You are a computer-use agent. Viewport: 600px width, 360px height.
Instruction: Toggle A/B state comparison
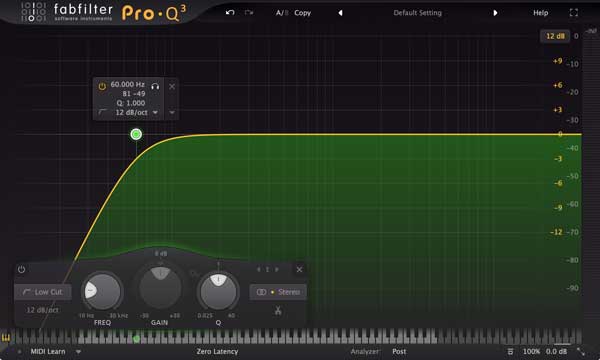282,13
